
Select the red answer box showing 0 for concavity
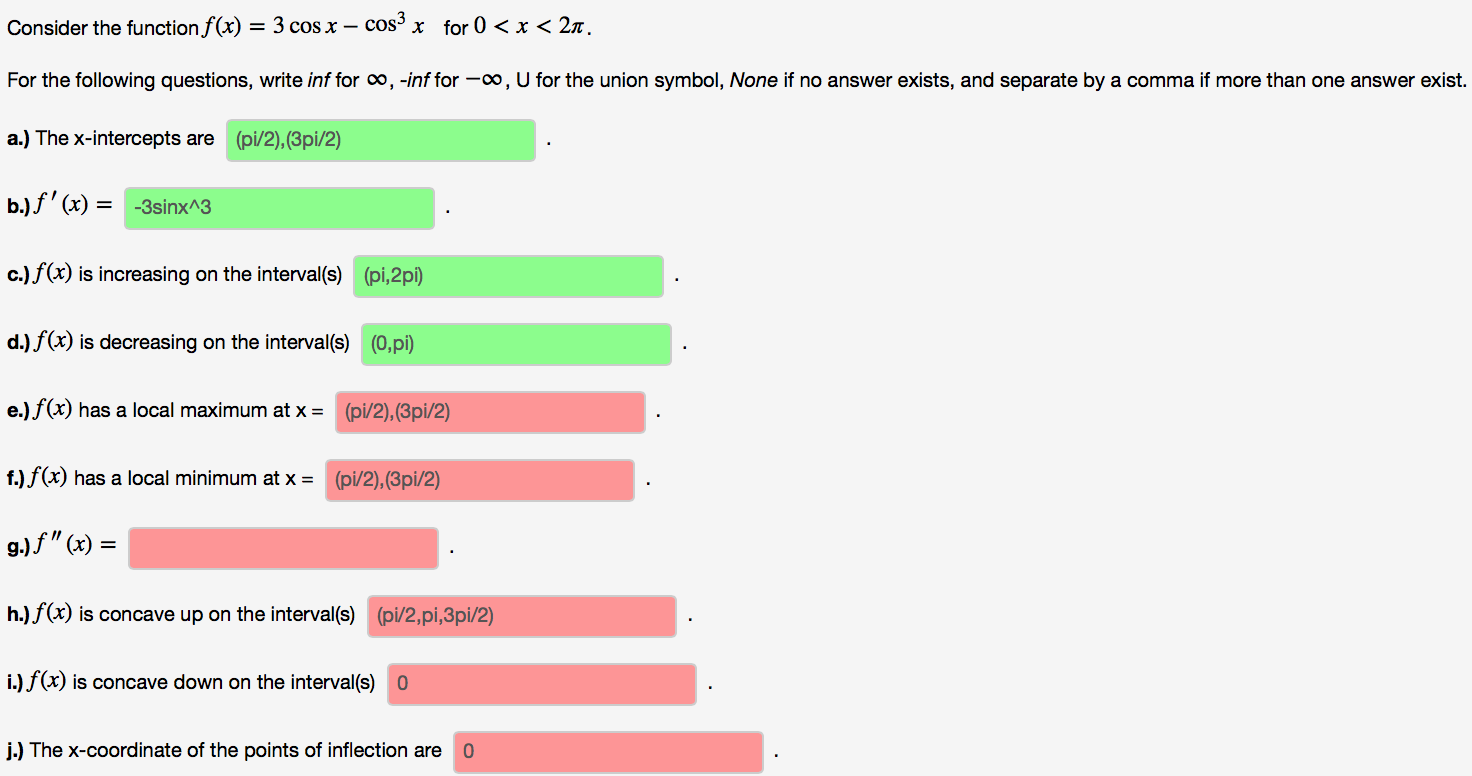[542, 683]
